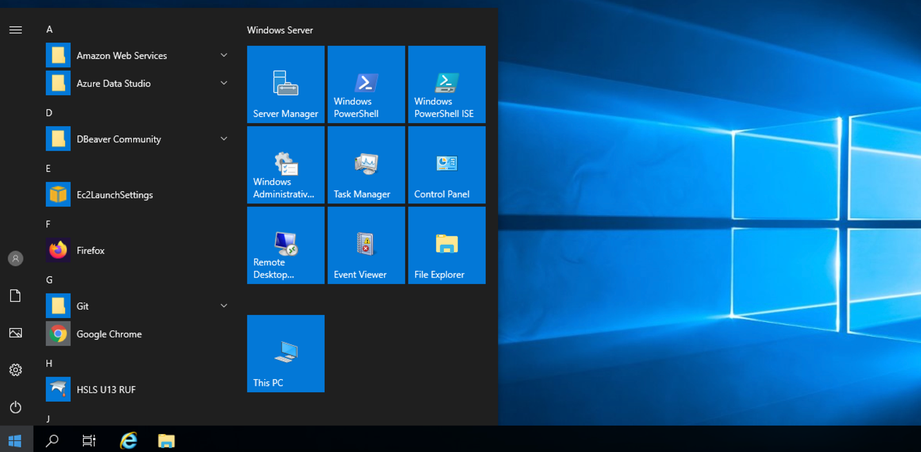The height and width of the screenshot is (452, 921).
Task: Open the Control Panel tile
Action: coord(446,165)
